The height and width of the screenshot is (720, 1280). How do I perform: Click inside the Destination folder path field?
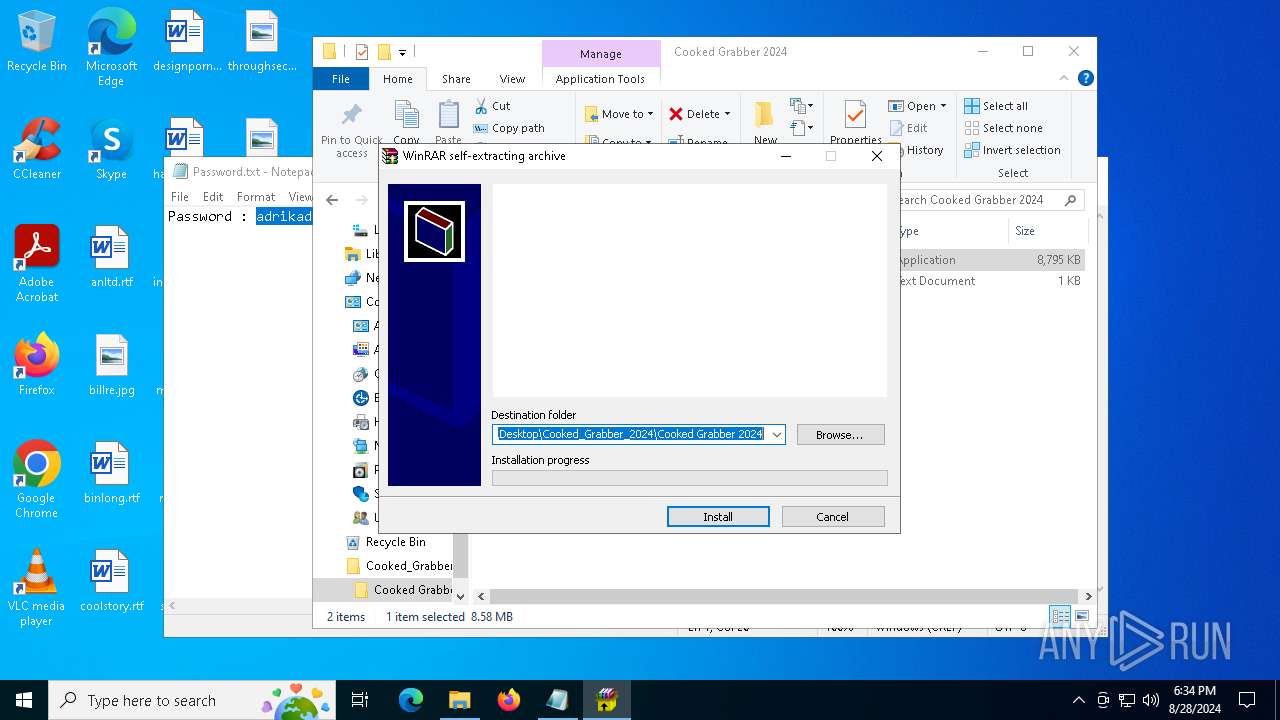tap(630, 434)
